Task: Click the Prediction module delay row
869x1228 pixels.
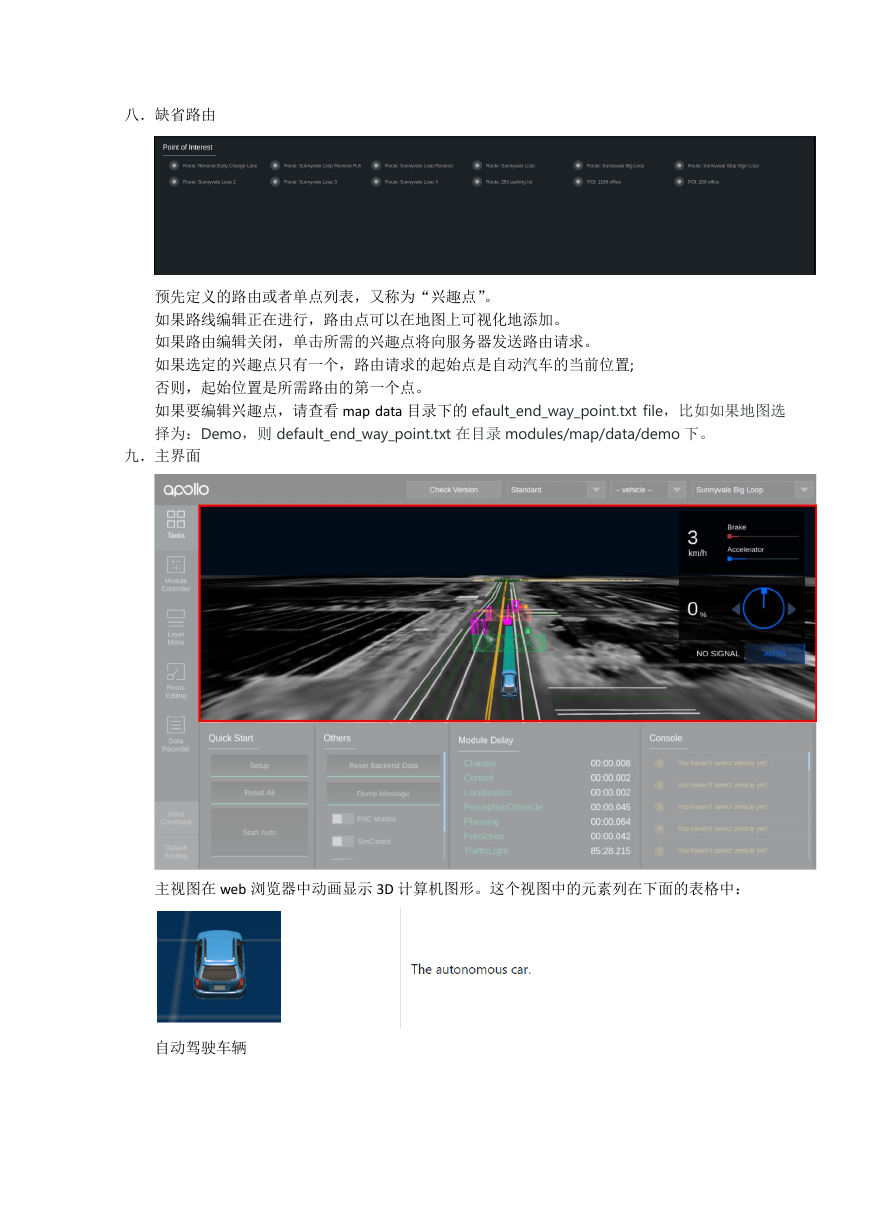Action: click(x=547, y=836)
